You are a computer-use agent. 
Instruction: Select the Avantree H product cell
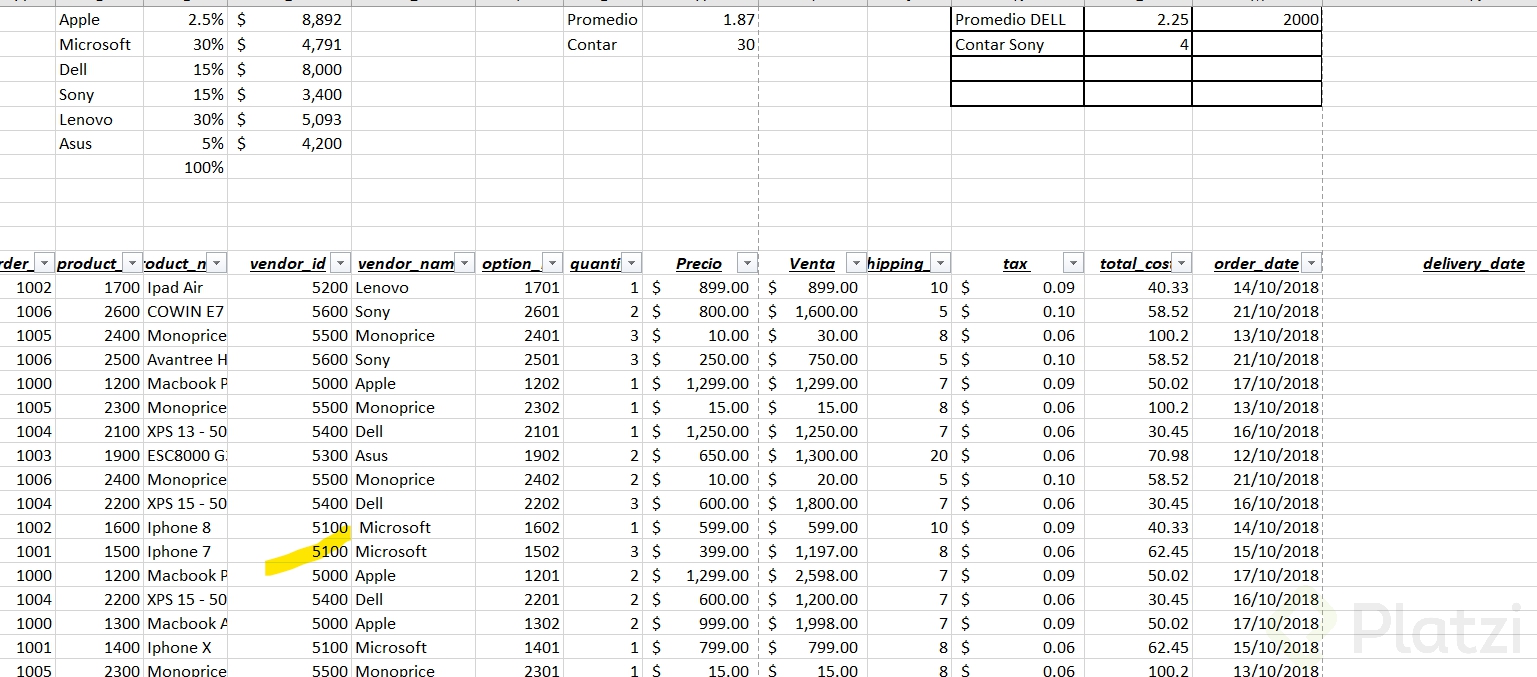[185, 359]
